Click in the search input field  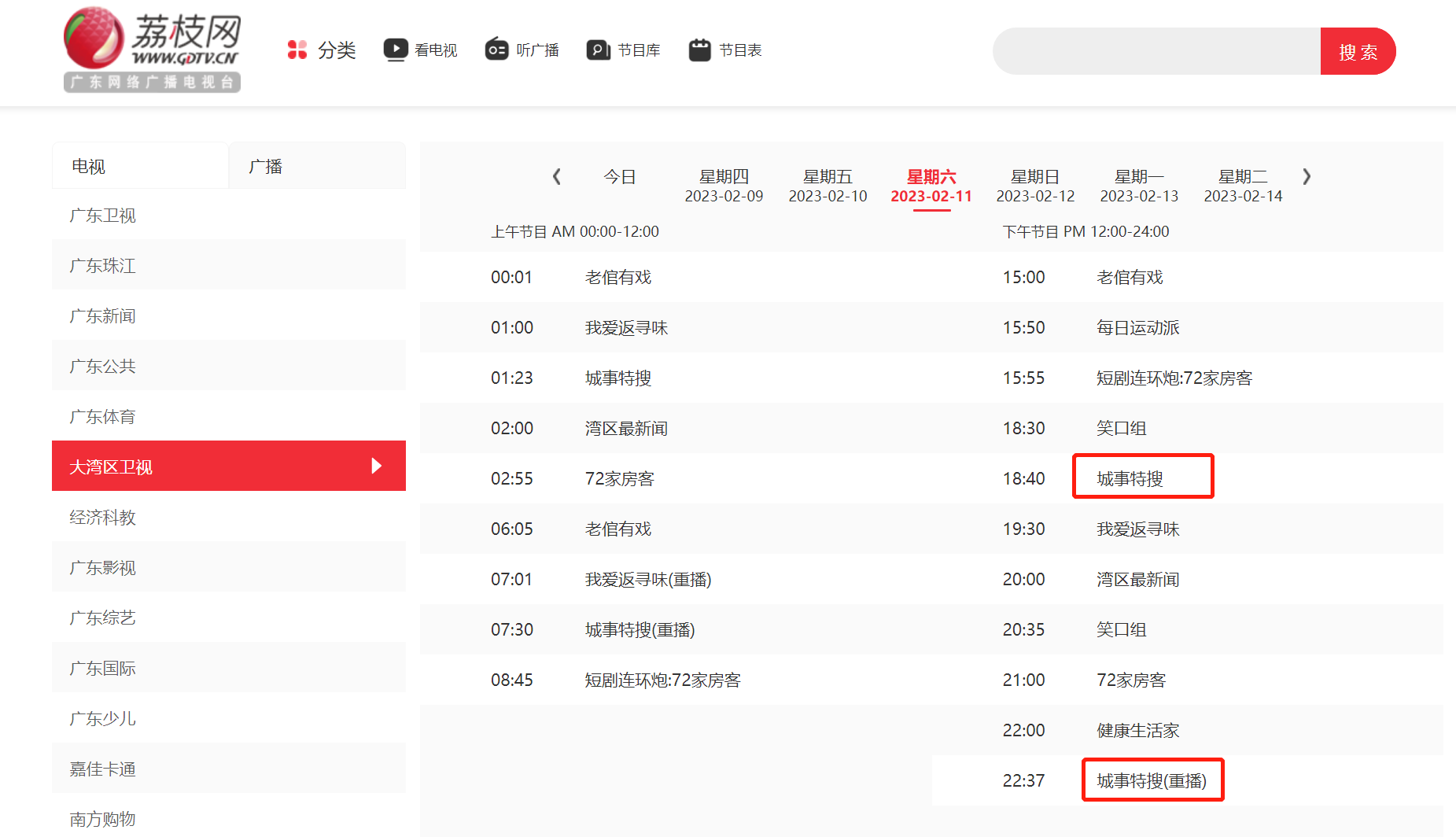[1156, 52]
